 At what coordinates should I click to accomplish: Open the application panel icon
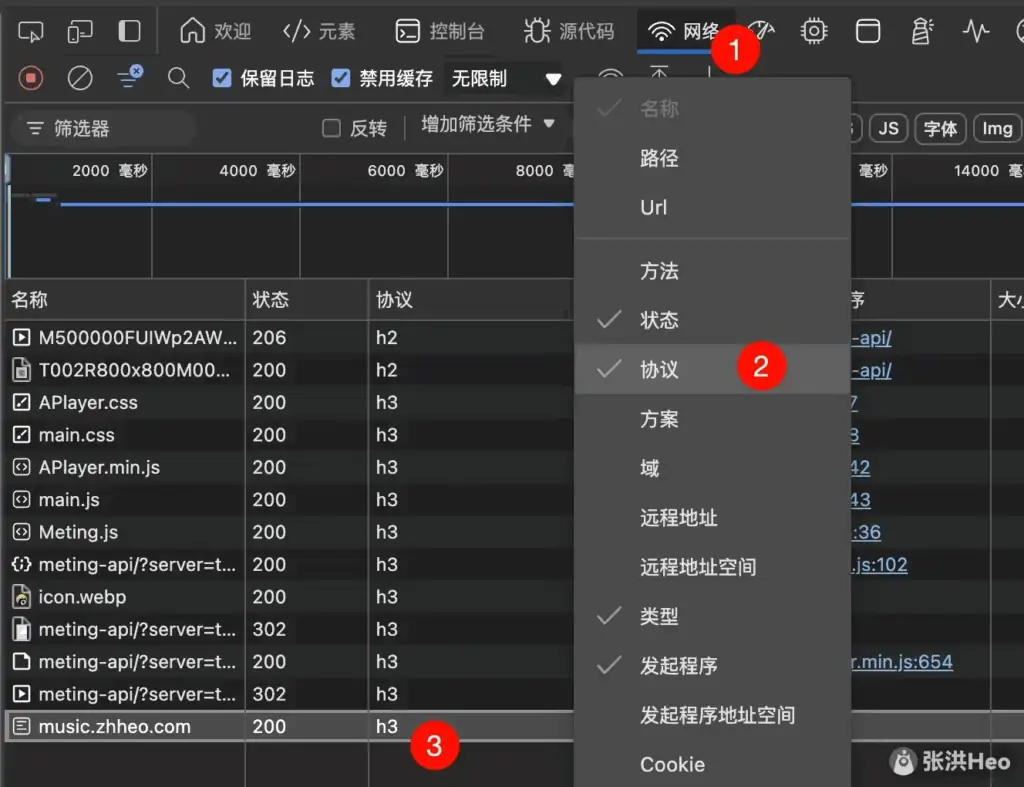point(868,31)
